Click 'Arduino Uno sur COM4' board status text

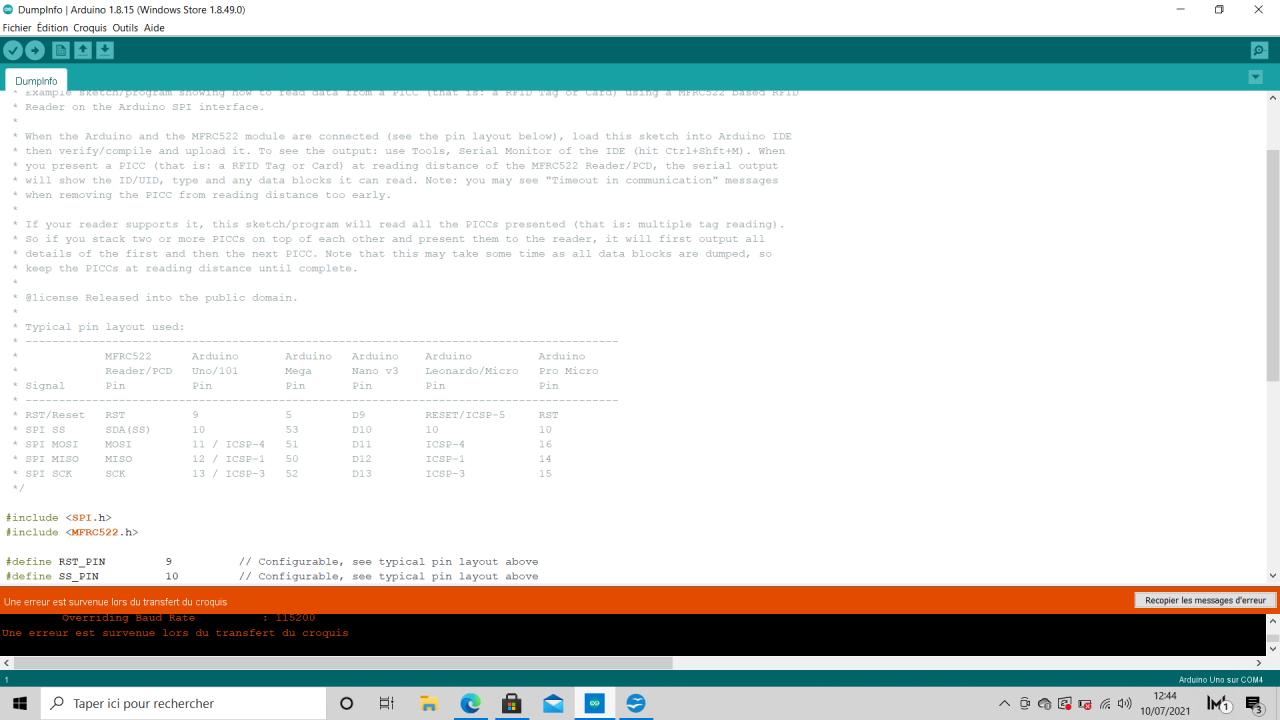tap(1221, 680)
